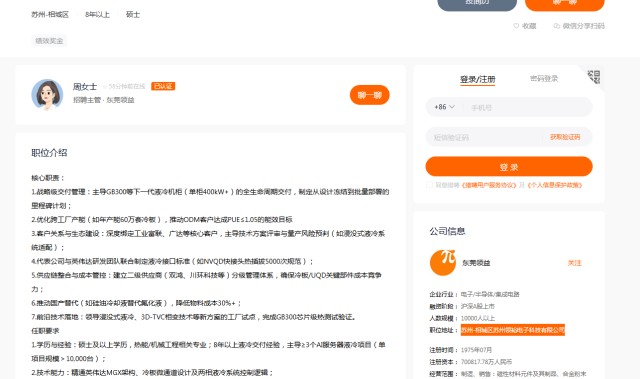Click 核心职责 text line
Viewport: 640px width, 379px height.
pos(47,178)
